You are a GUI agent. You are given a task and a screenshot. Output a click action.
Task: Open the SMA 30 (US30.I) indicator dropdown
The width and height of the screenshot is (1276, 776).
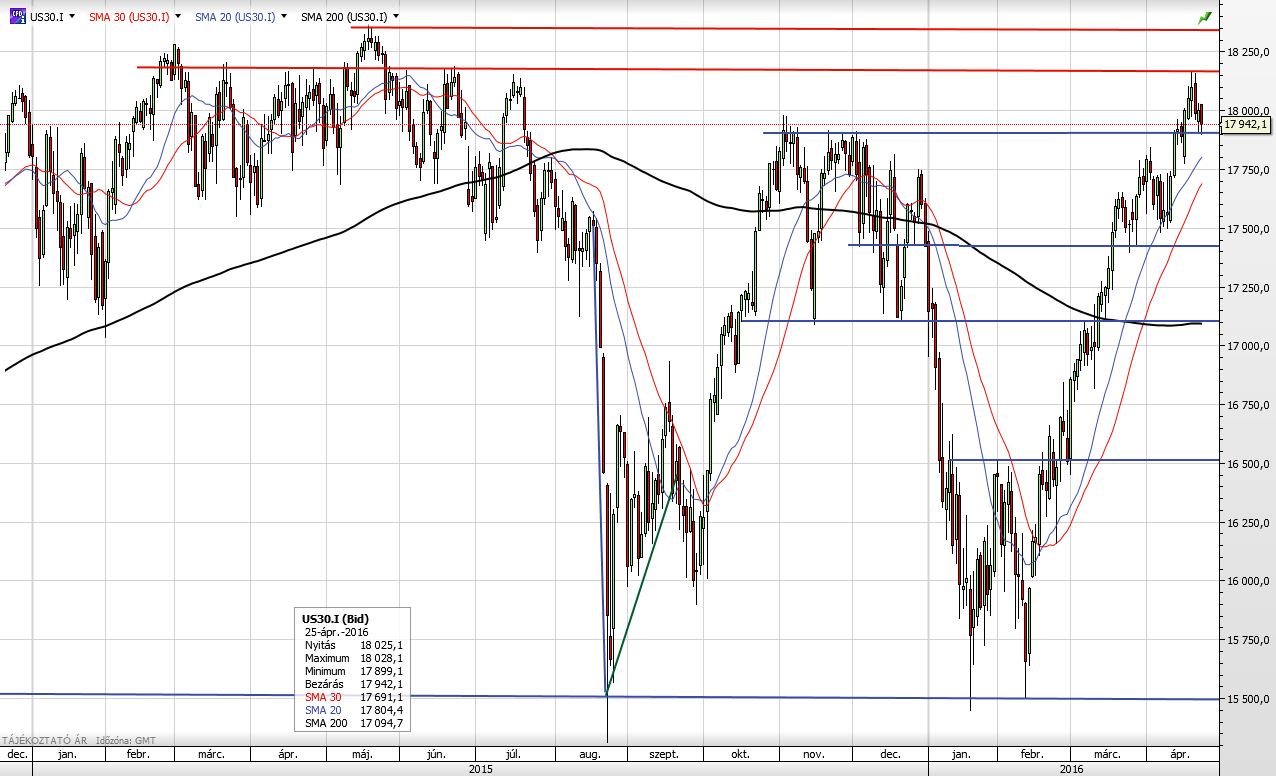pos(177,17)
